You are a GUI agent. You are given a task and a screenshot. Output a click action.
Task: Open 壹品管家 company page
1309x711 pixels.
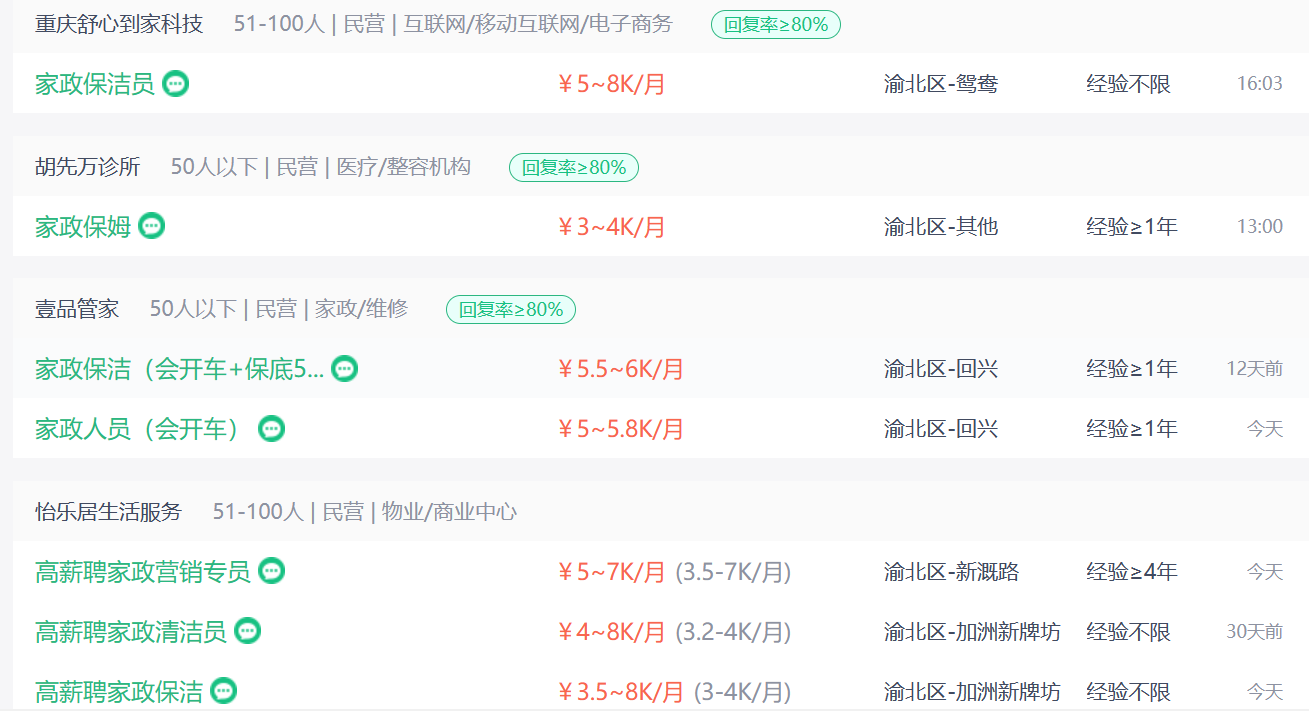[x=77, y=309]
